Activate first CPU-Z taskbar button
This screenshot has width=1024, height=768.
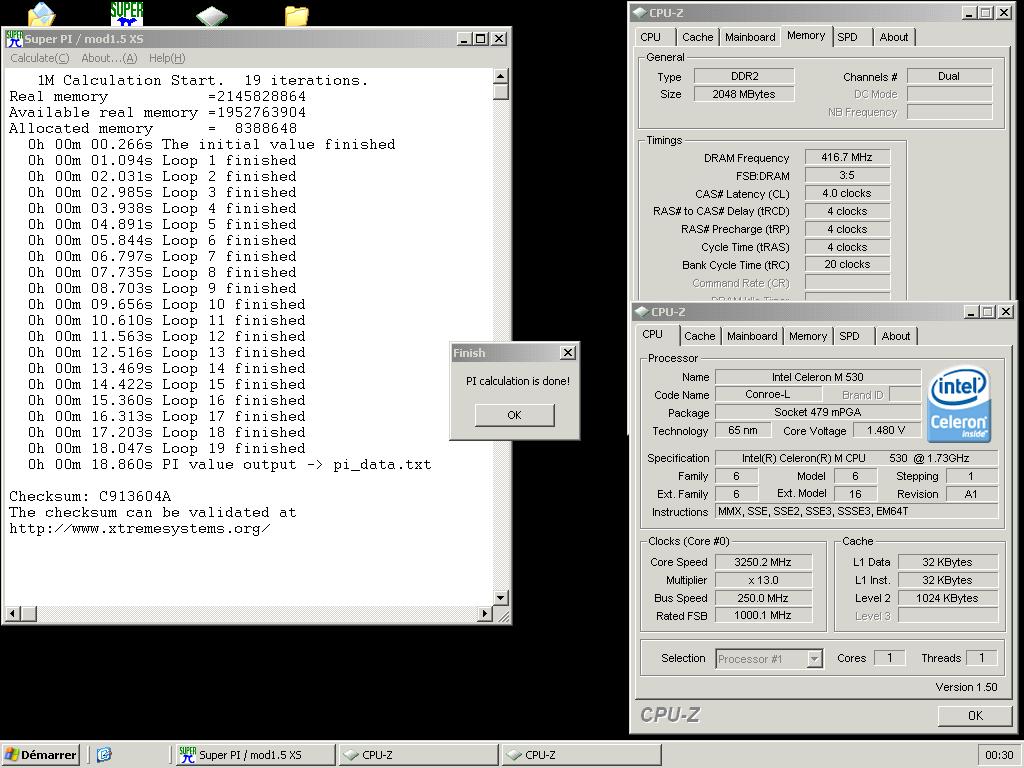(x=419, y=755)
